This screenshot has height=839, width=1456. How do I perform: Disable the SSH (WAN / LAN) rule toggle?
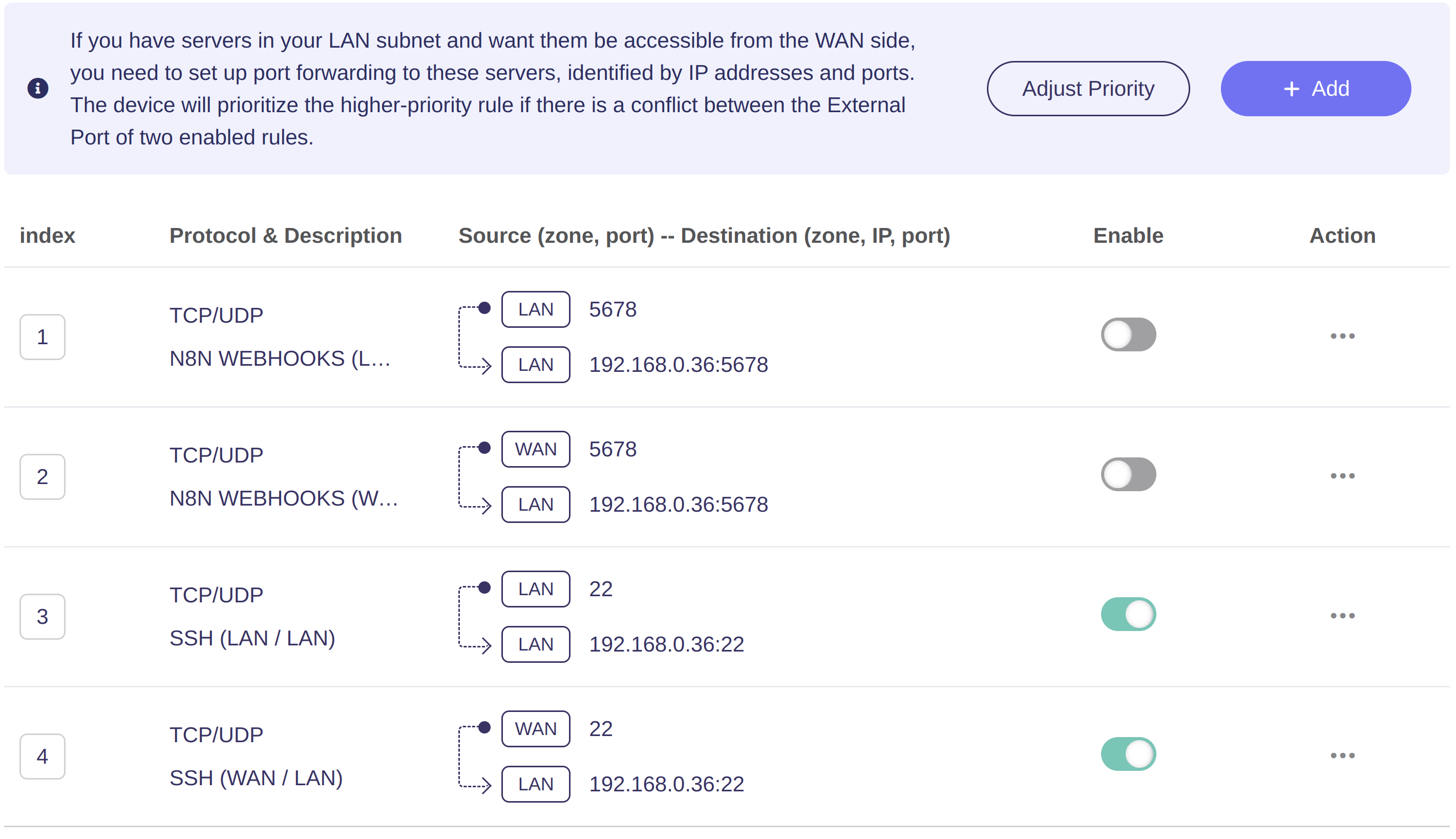(1128, 754)
